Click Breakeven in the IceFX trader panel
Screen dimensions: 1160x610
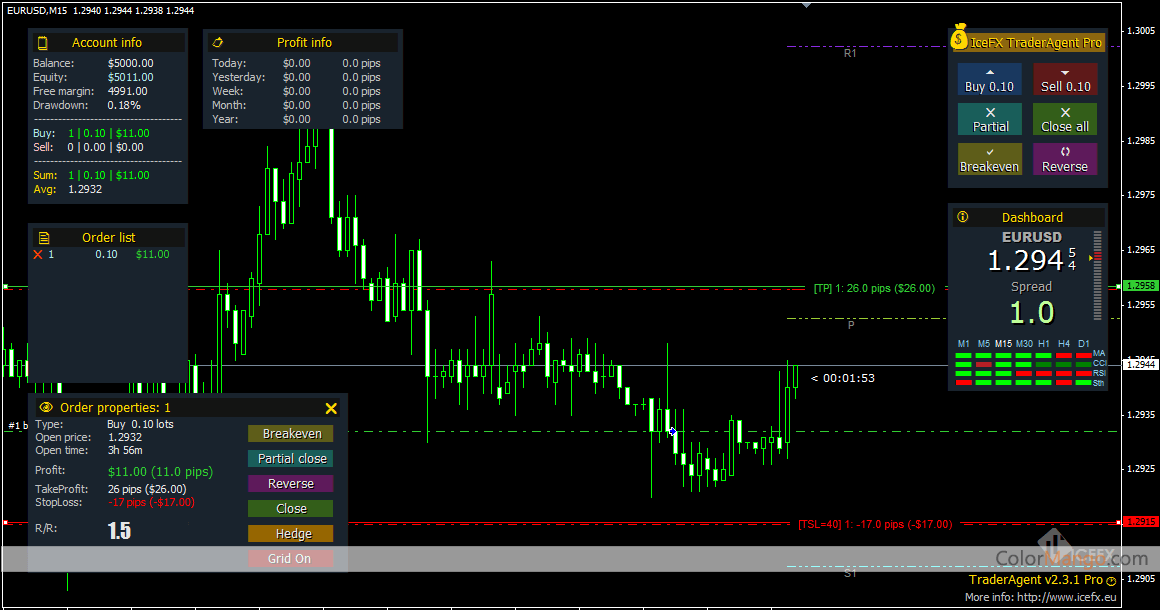(990, 159)
